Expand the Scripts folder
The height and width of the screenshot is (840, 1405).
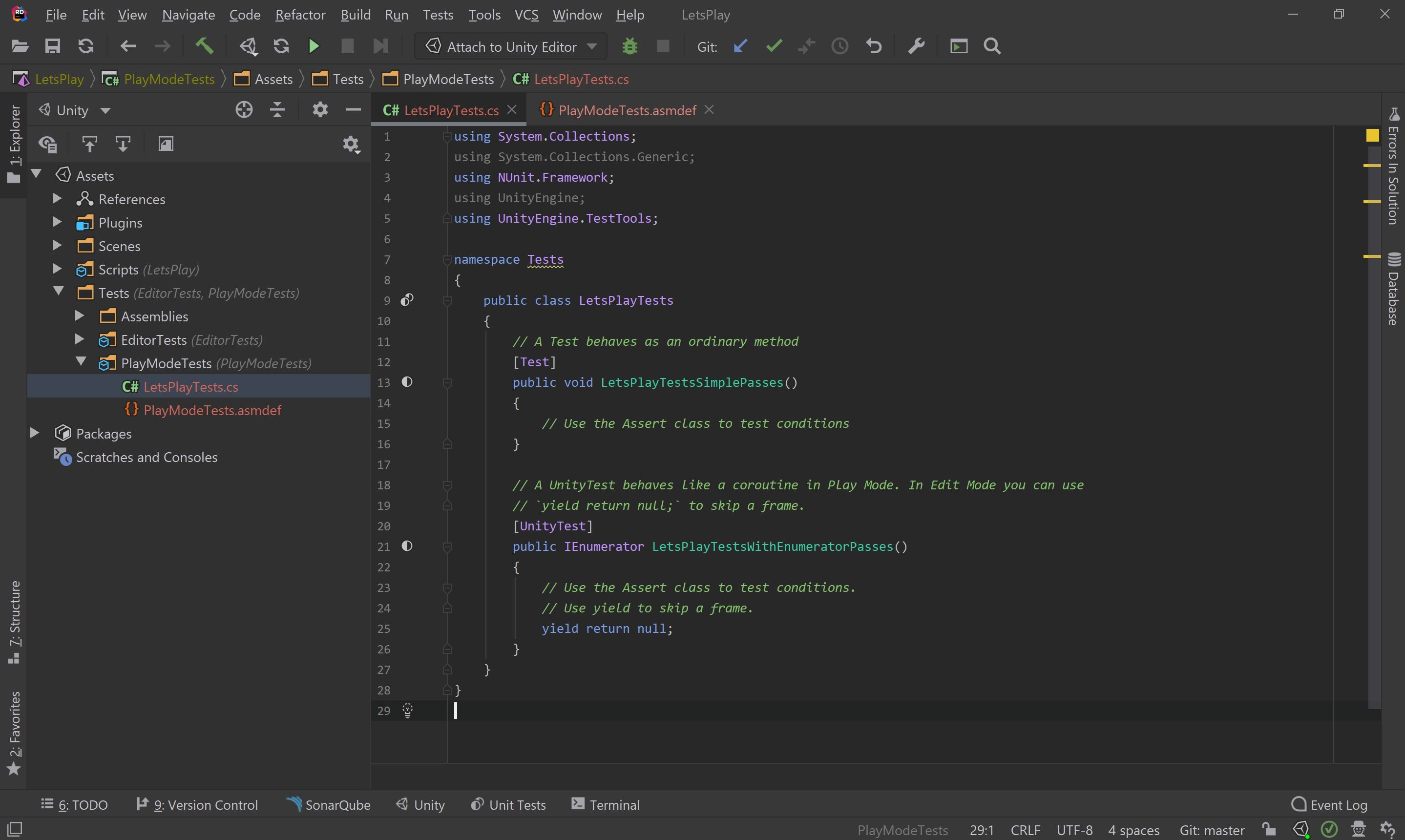[x=57, y=269]
